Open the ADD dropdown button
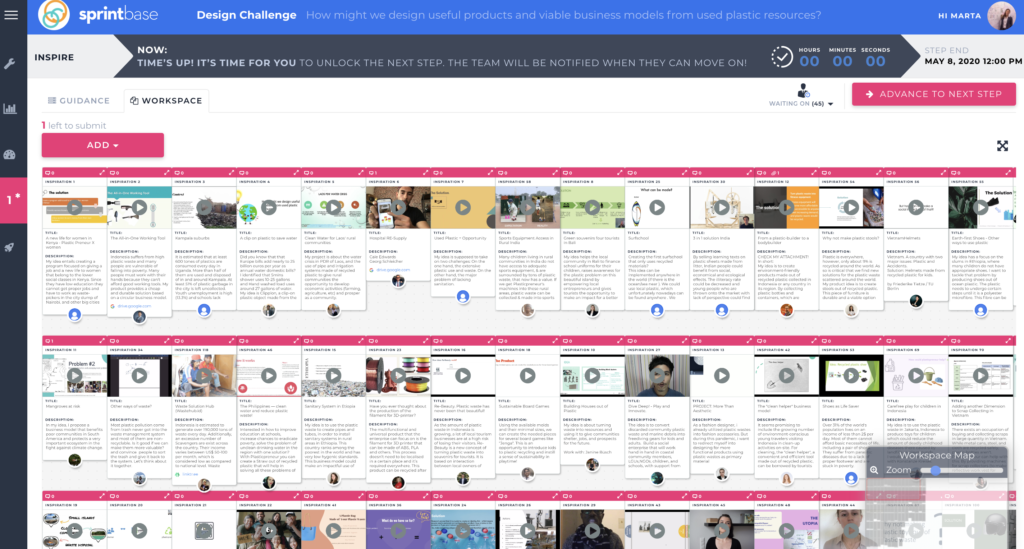The width and height of the screenshot is (1024, 549). coord(103,145)
